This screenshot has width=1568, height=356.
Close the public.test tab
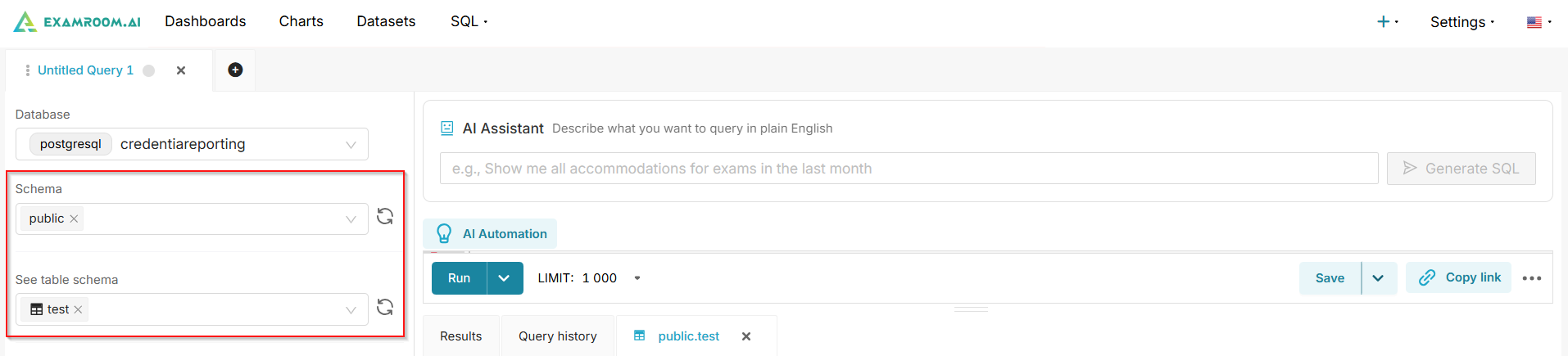pos(746,336)
